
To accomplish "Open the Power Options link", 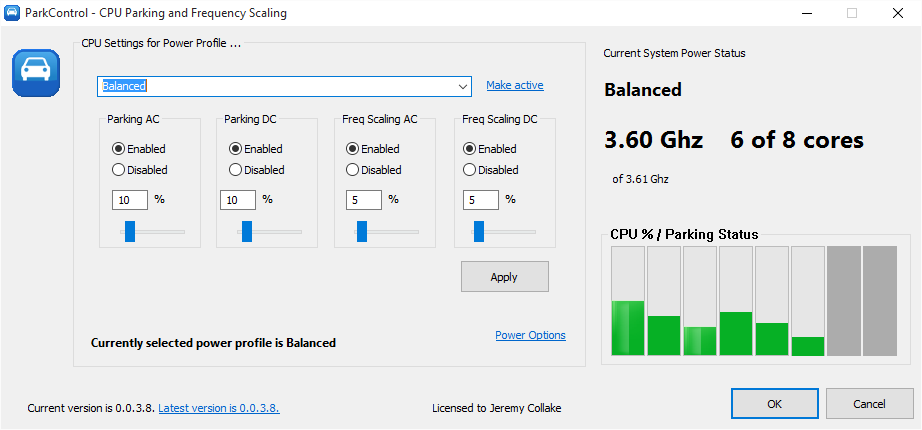I will click(x=530, y=335).
